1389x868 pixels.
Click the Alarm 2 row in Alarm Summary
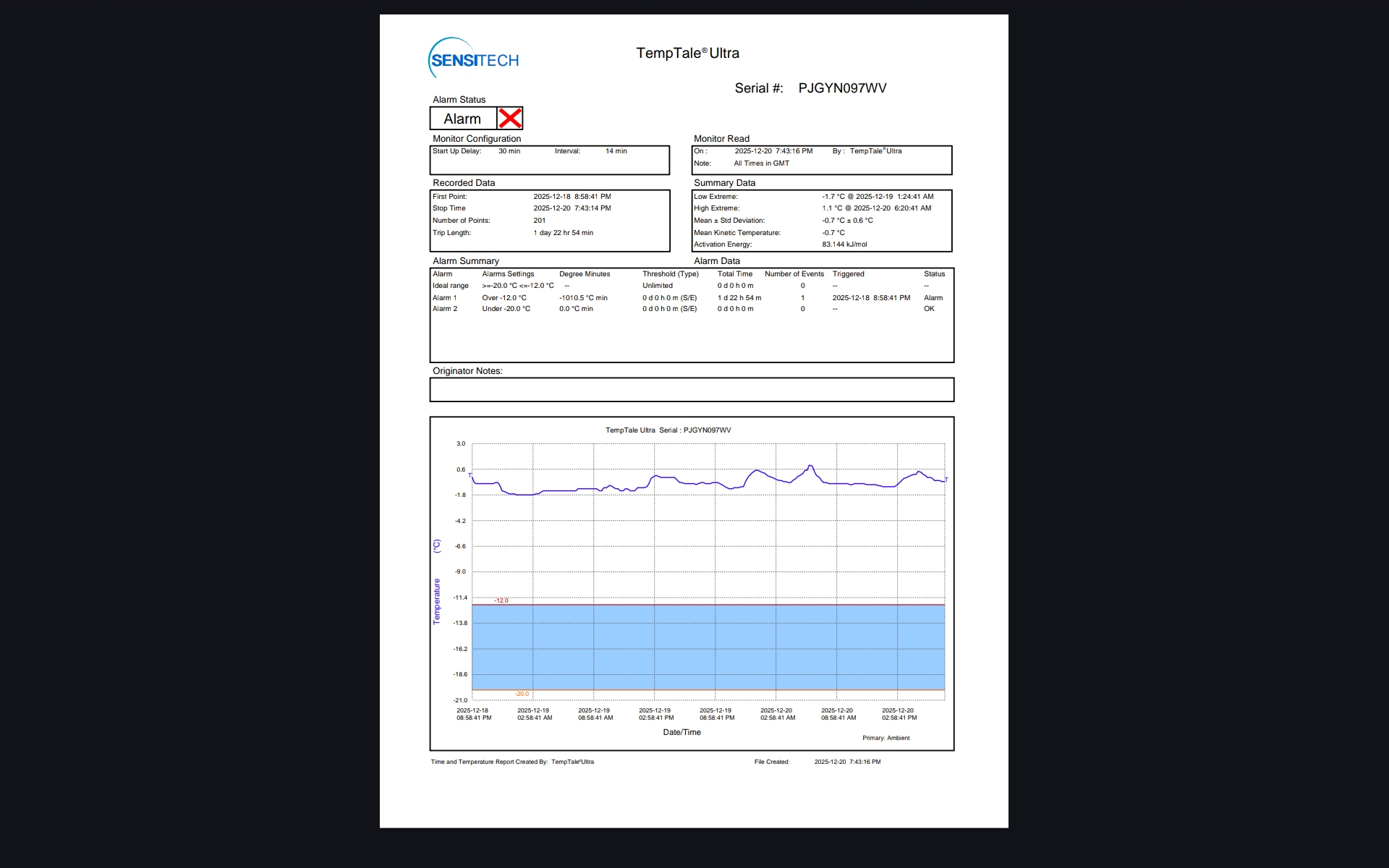[x=445, y=309]
